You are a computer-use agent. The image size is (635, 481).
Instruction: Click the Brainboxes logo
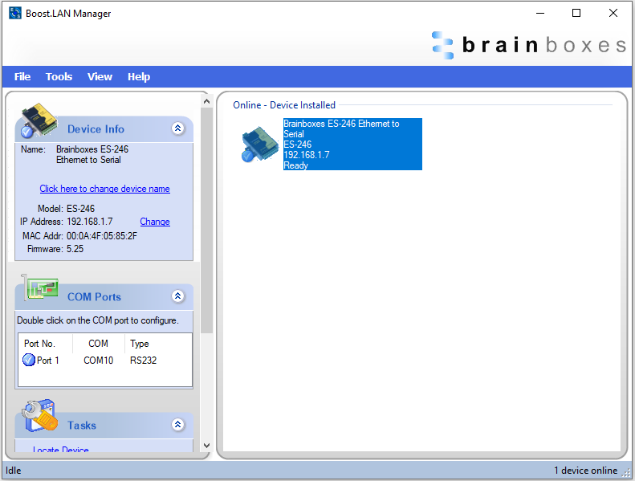[x=529, y=45]
